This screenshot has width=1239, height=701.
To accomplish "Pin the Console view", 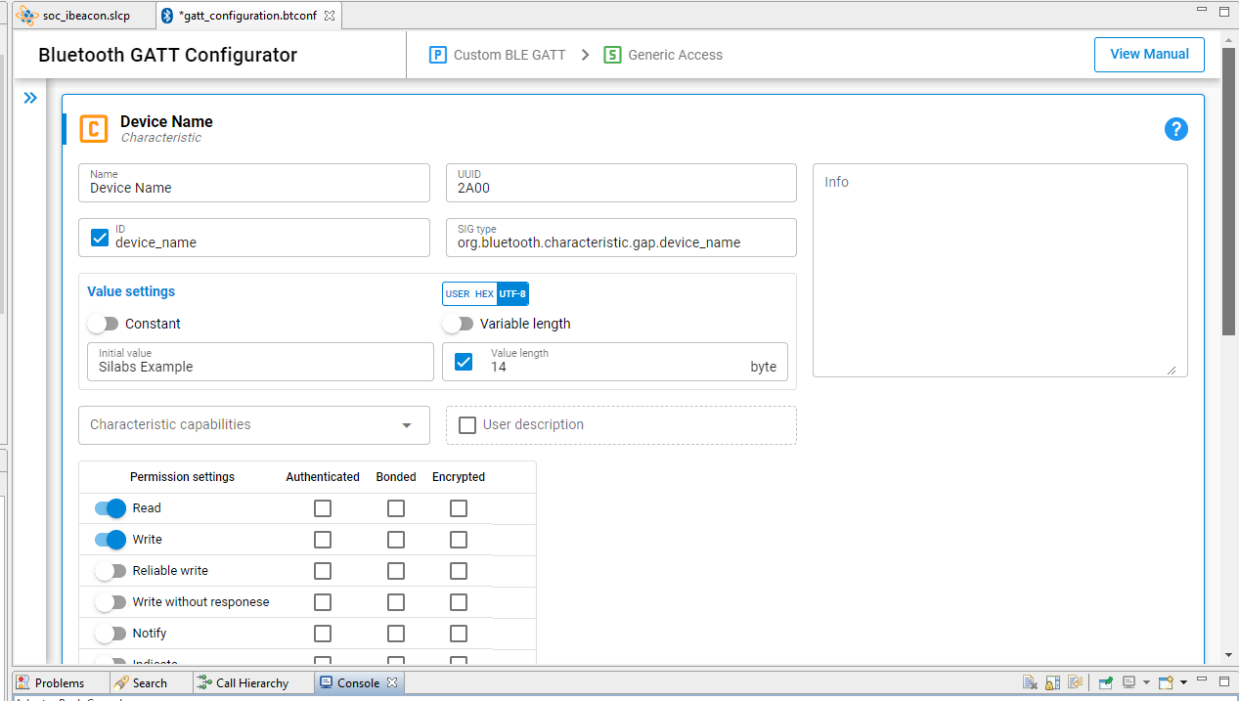I will pos(1105,682).
